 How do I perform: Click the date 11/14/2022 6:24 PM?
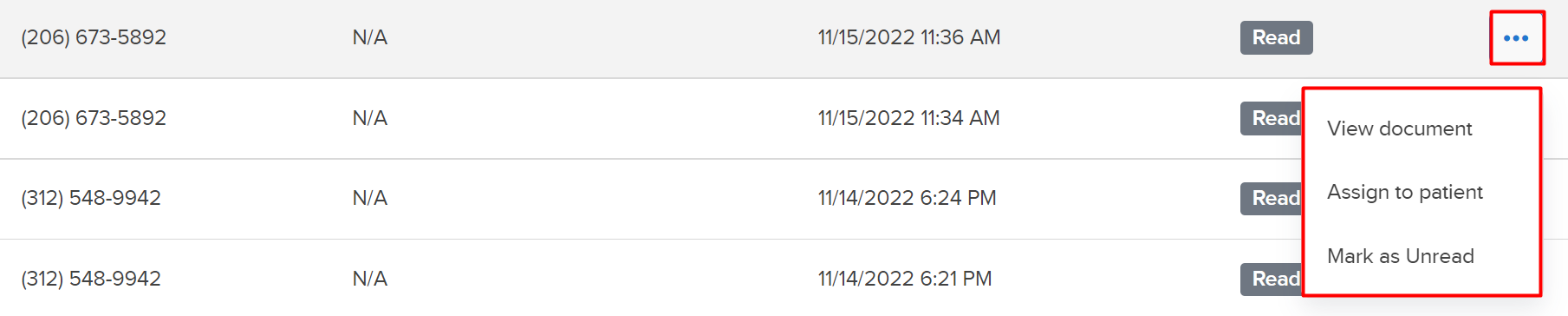908,198
